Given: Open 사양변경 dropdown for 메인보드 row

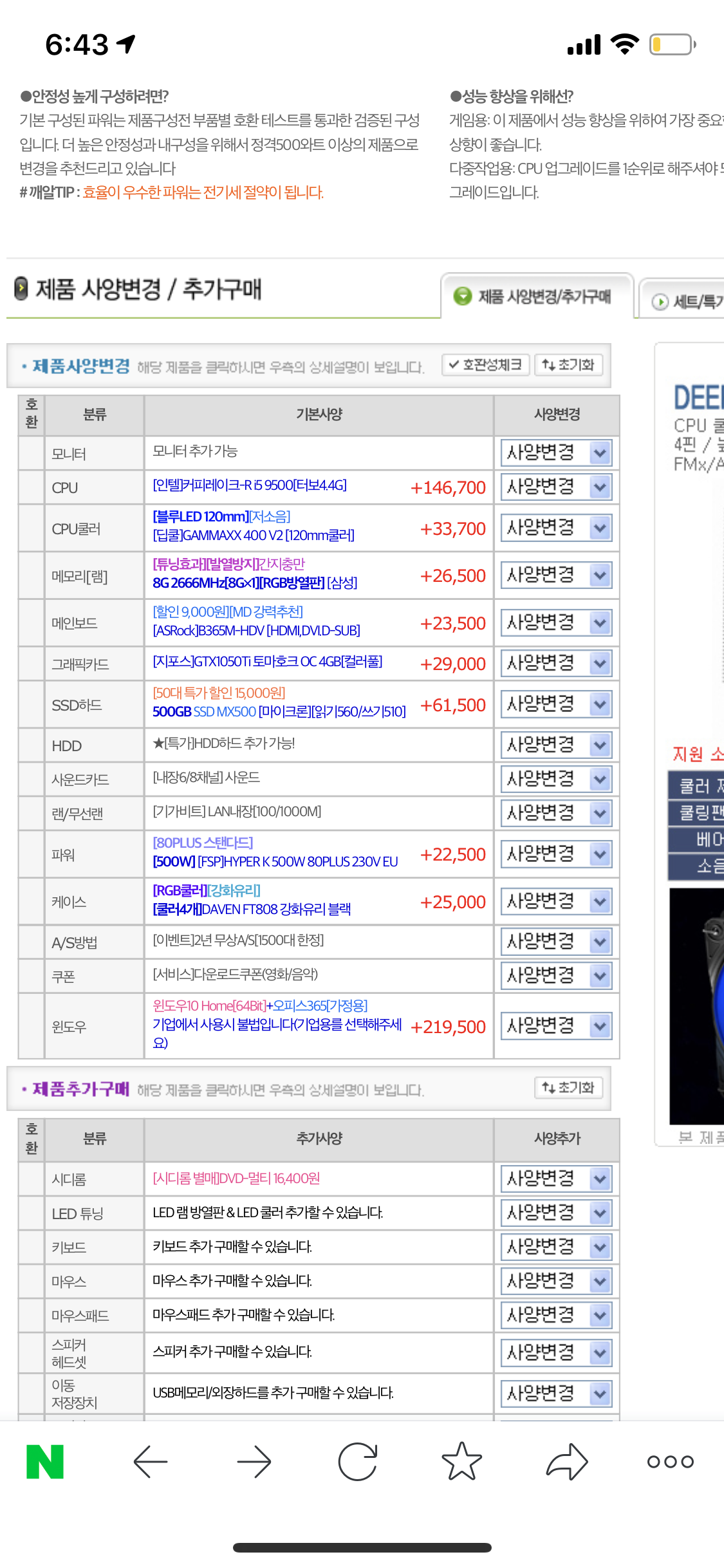Looking at the screenshot, I should click(x=557, y=622).
